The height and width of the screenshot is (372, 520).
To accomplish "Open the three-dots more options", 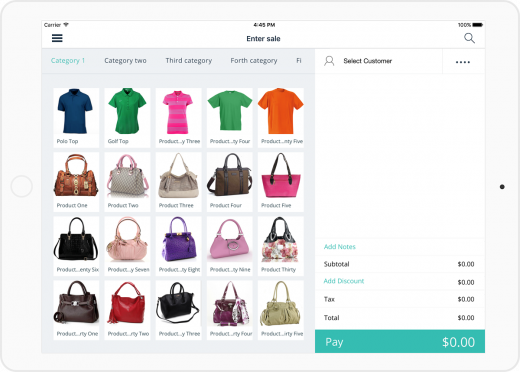I will pyautogui.click(x=463, y=62).
